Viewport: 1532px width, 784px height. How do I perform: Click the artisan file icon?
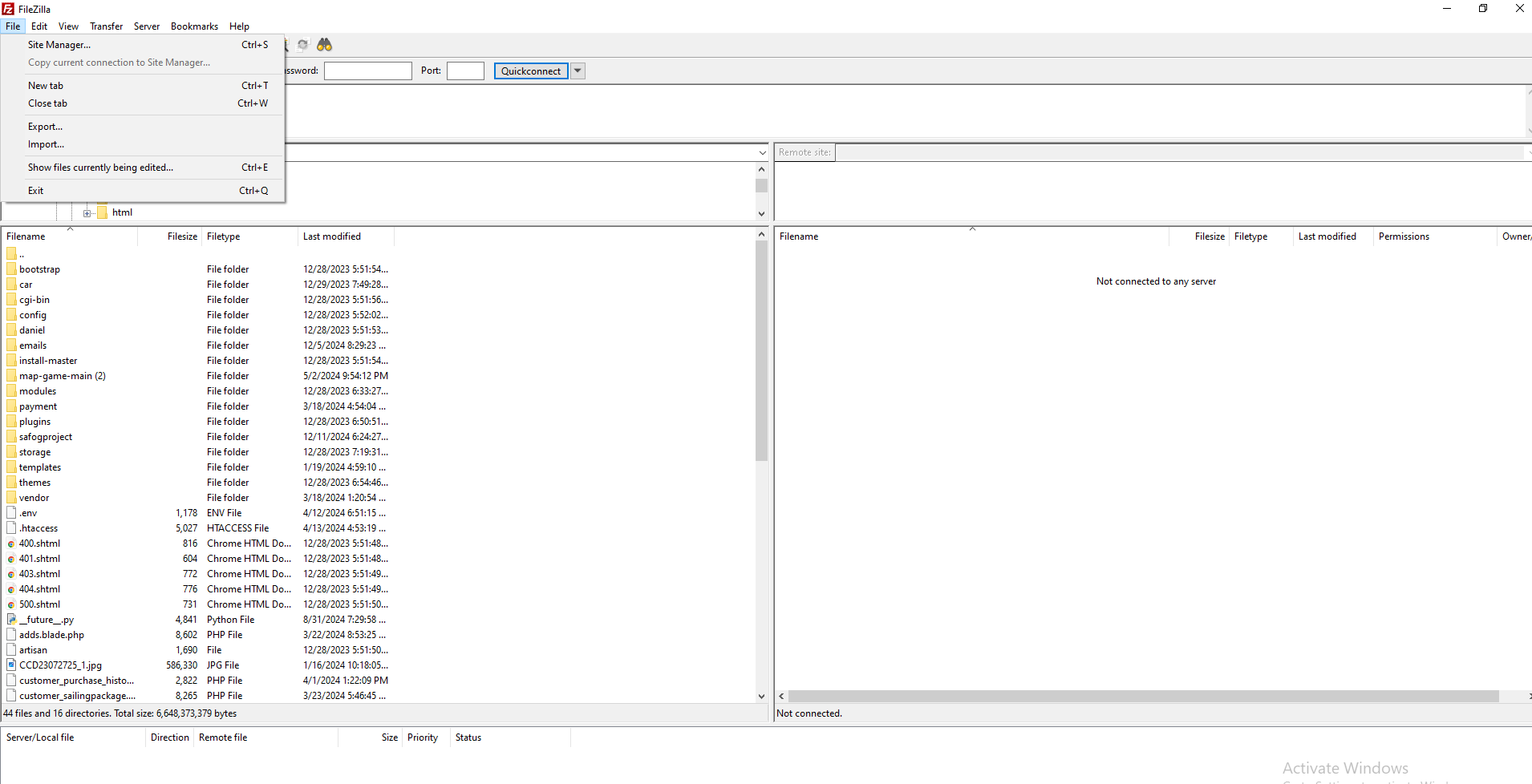click(11, 650)
